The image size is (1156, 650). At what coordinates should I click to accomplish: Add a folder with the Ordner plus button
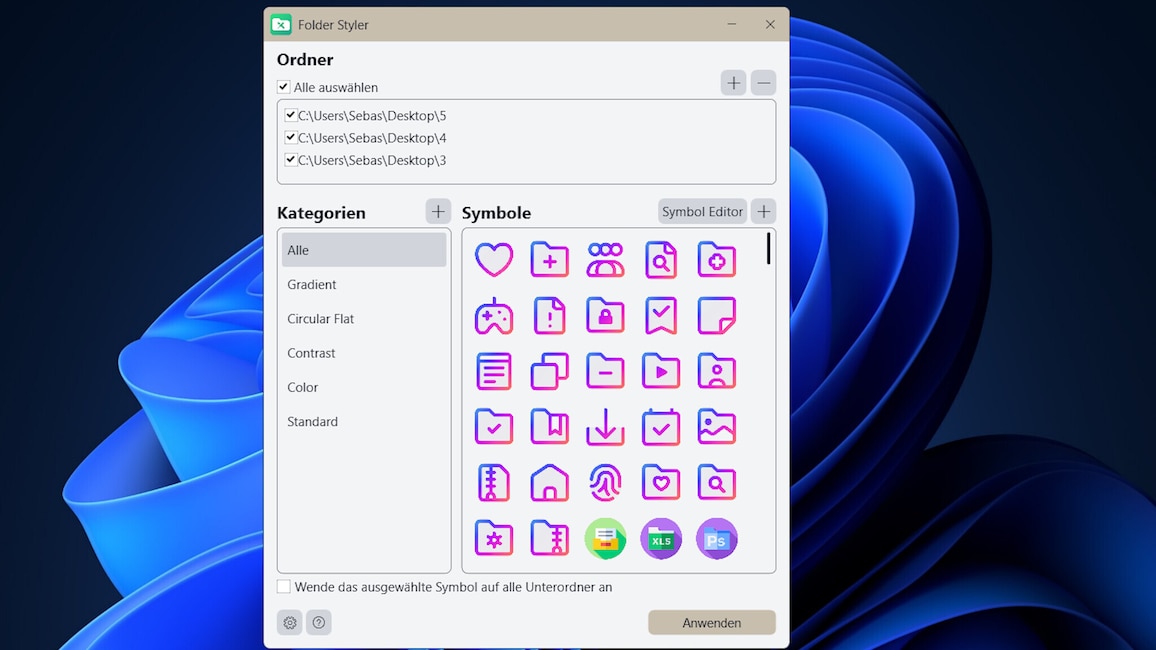tap(734, 83)
